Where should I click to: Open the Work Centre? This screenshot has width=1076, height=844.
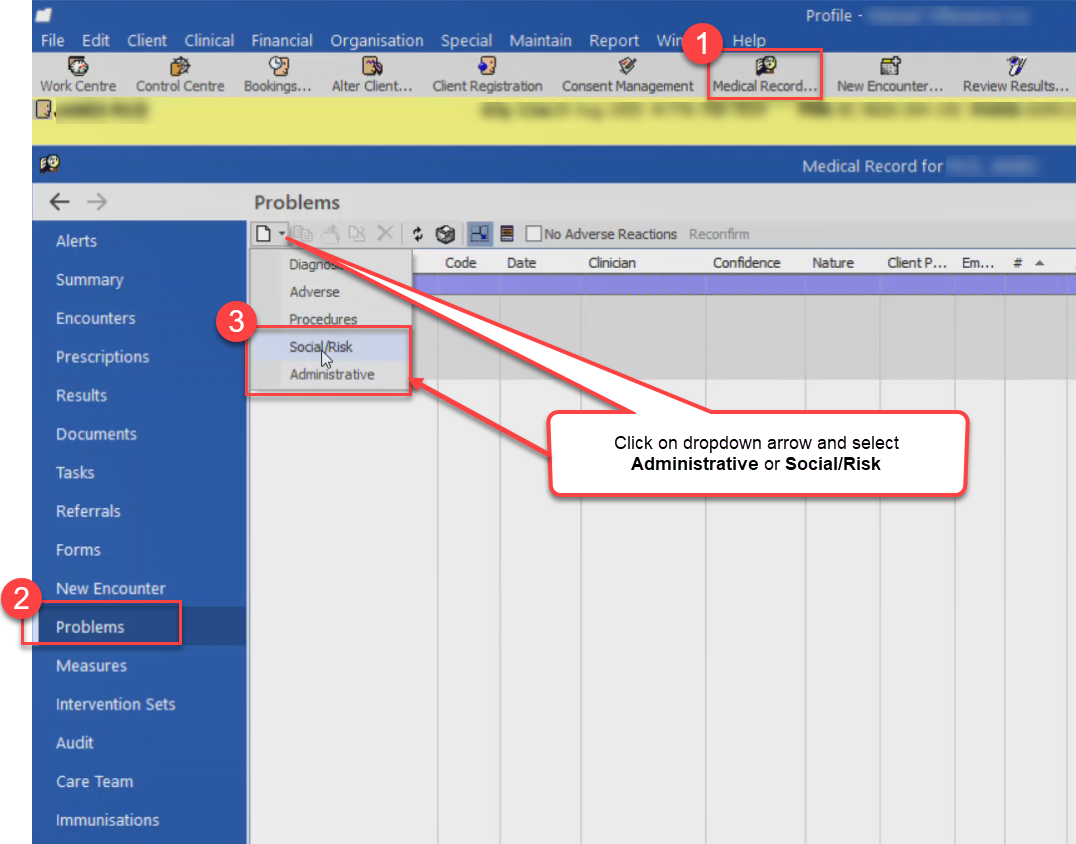[x=76, y=76]
